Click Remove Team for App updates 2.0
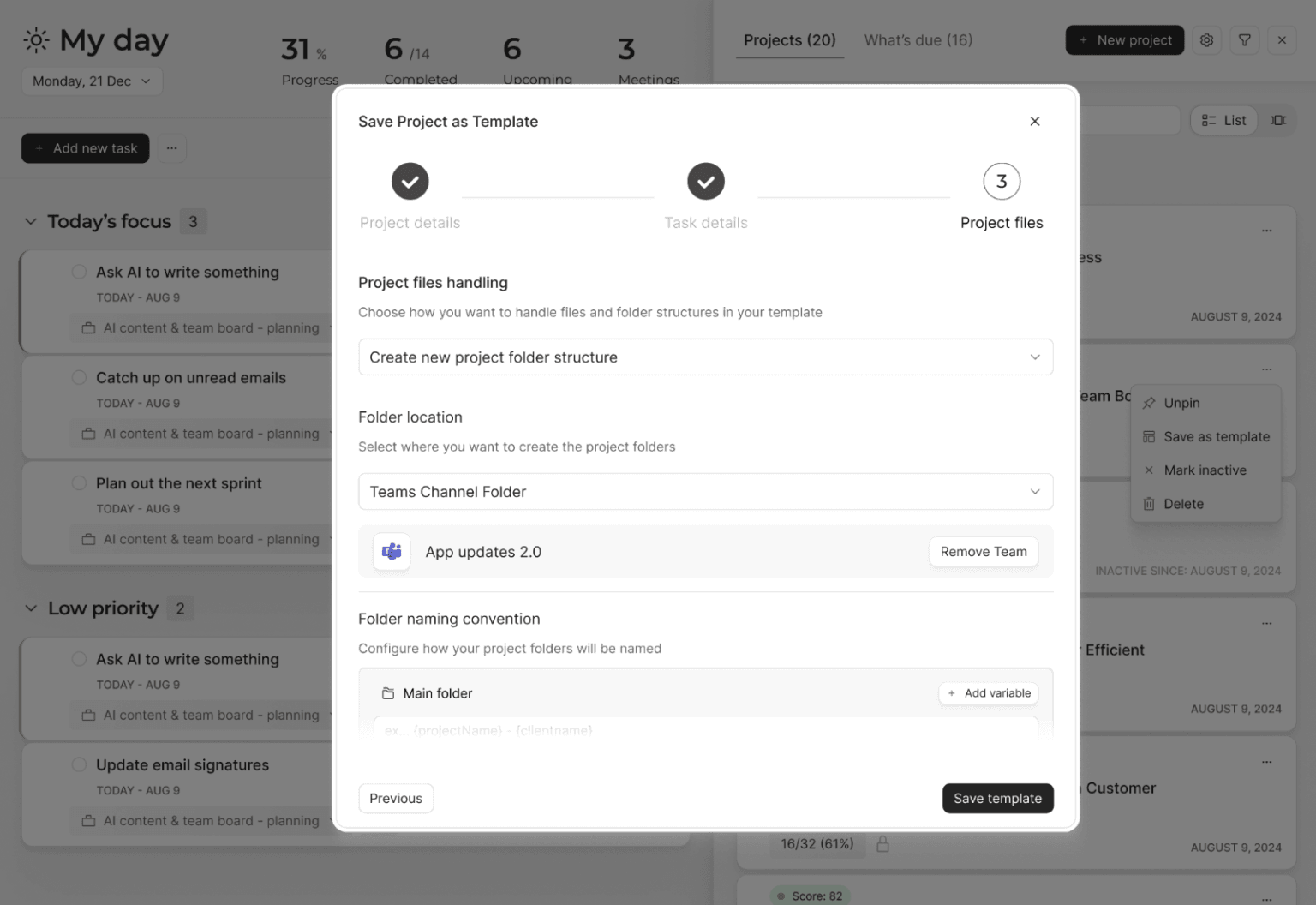The height and width of the screenshot is (905, 1316). tap(983, 551)
